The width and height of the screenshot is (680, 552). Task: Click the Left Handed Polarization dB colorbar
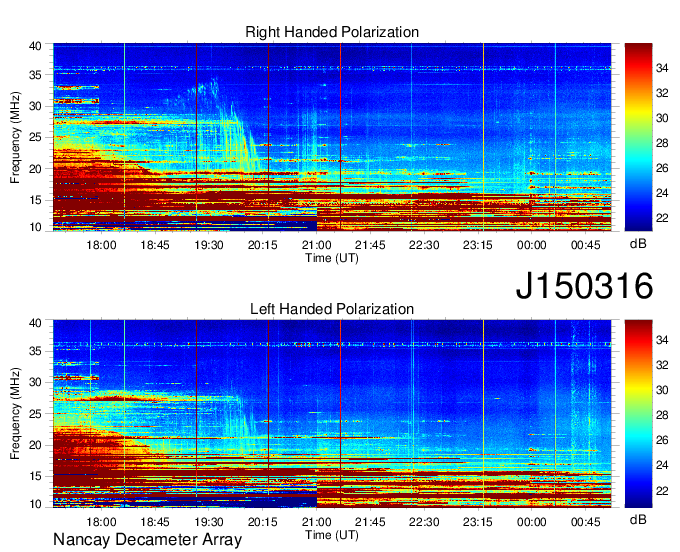click(x=638, y=414)
